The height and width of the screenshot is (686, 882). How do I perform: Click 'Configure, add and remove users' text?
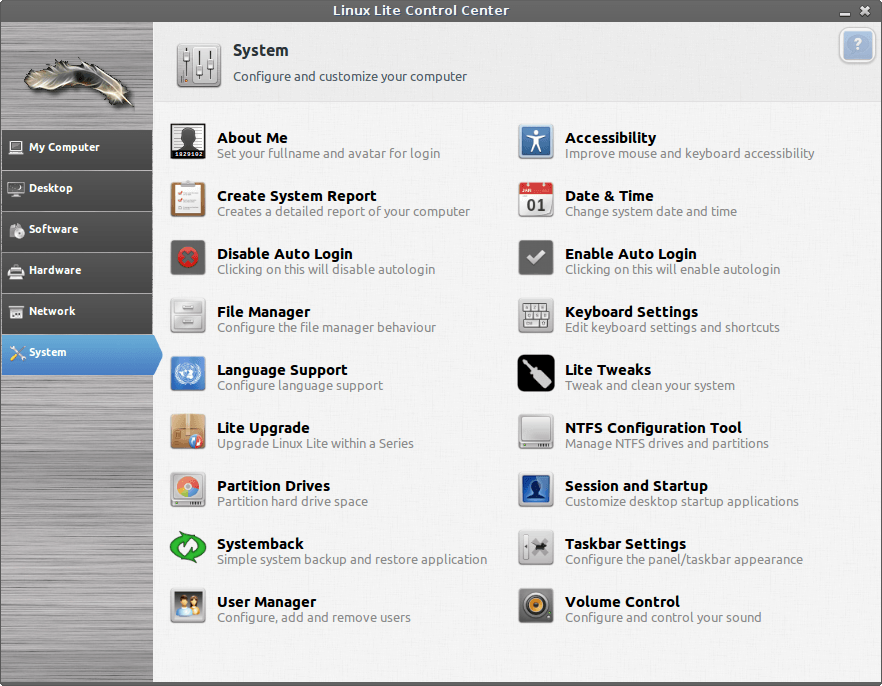point(314,617)
